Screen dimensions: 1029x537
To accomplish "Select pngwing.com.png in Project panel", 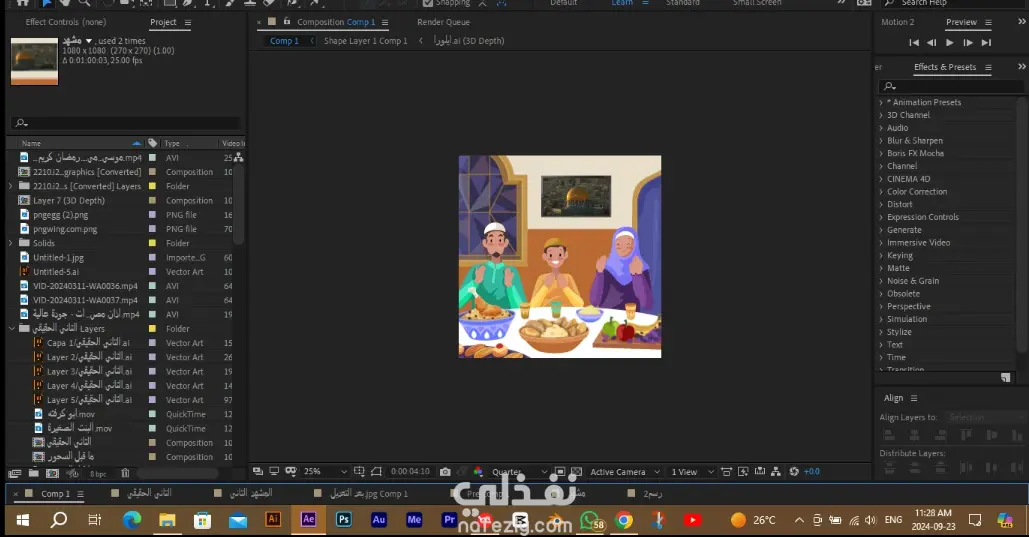I will pos(65,229).
